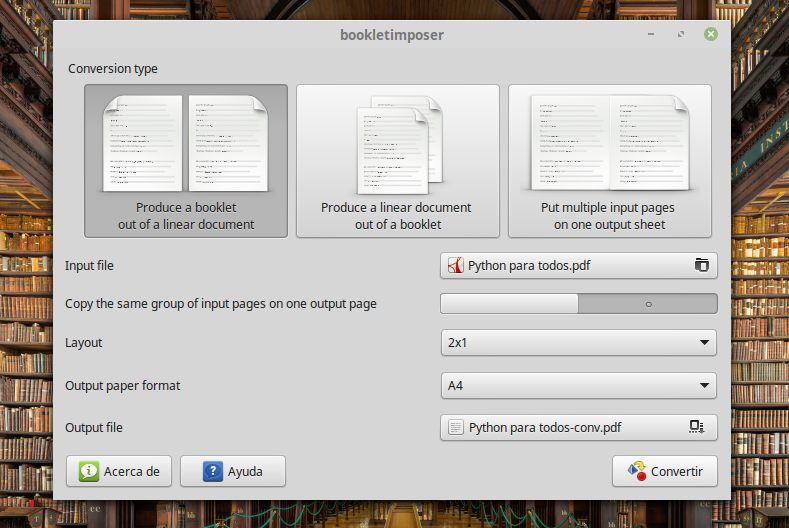The height and width of the screenshot is (528, 789).
Task: Click the browse icon beside Python para todos.pdf
Action: pos(701,266)
